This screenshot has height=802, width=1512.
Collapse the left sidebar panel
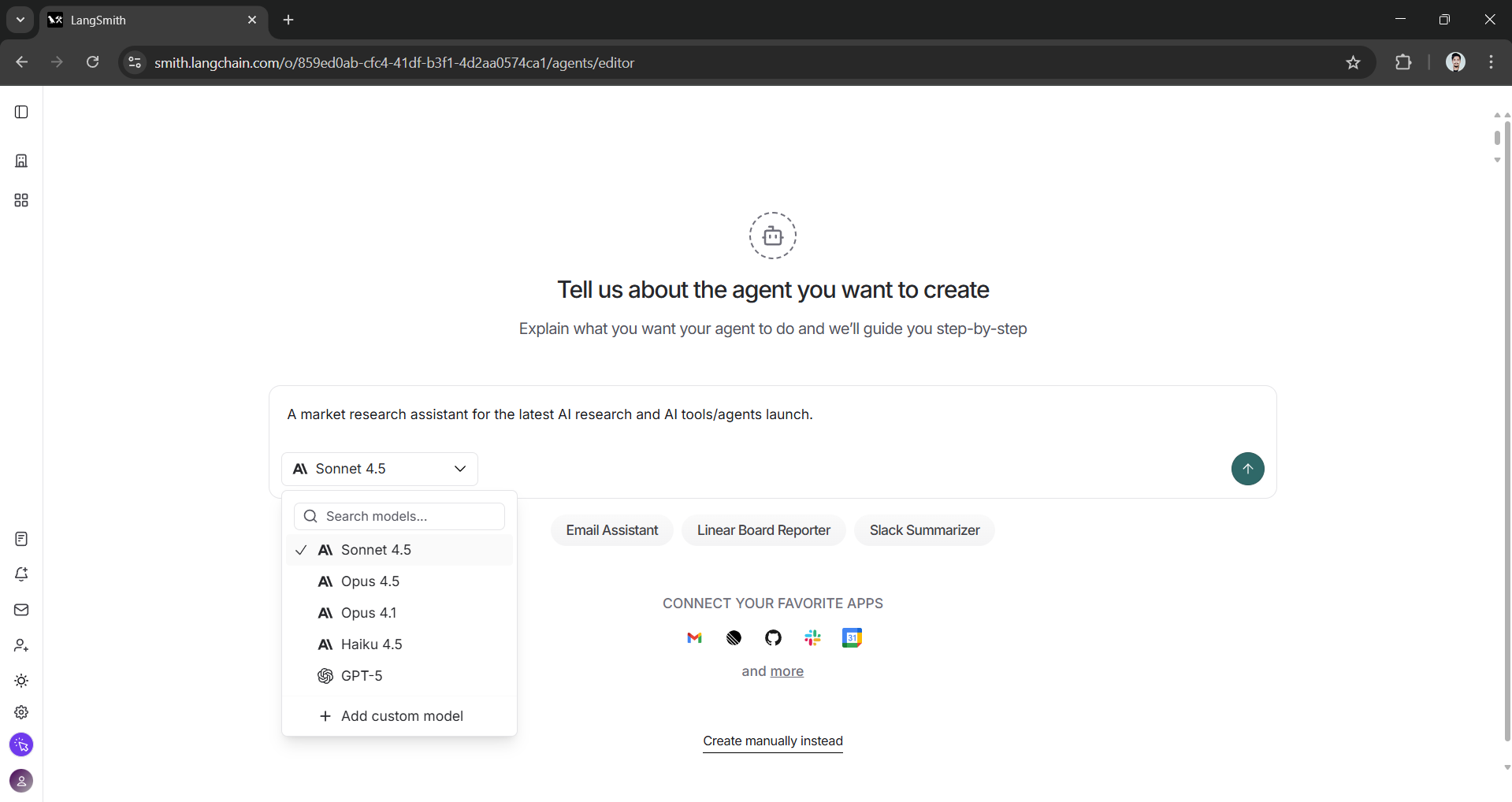pyautogui.click(x=21, y=112)
